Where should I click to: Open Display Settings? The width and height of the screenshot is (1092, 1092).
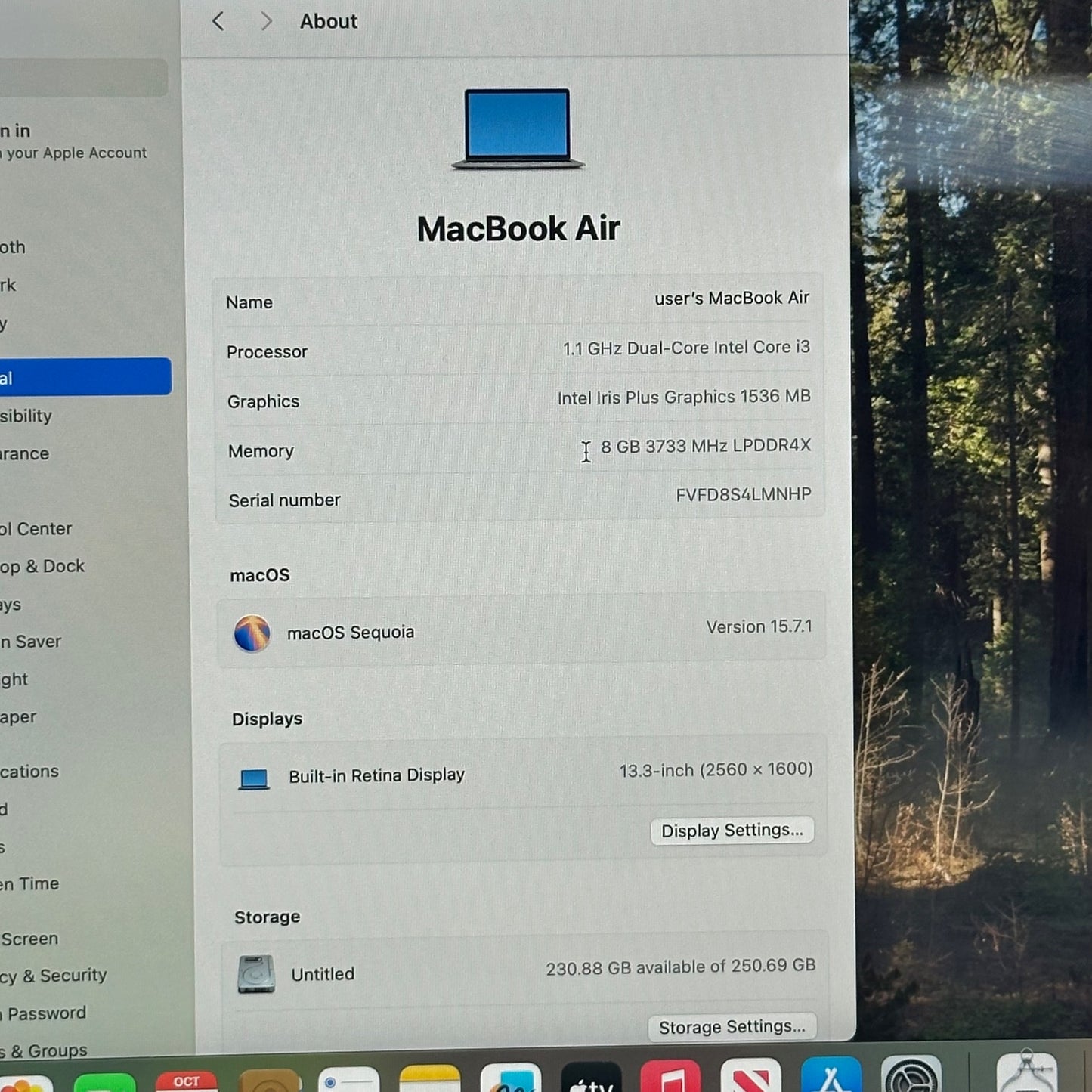732,831
